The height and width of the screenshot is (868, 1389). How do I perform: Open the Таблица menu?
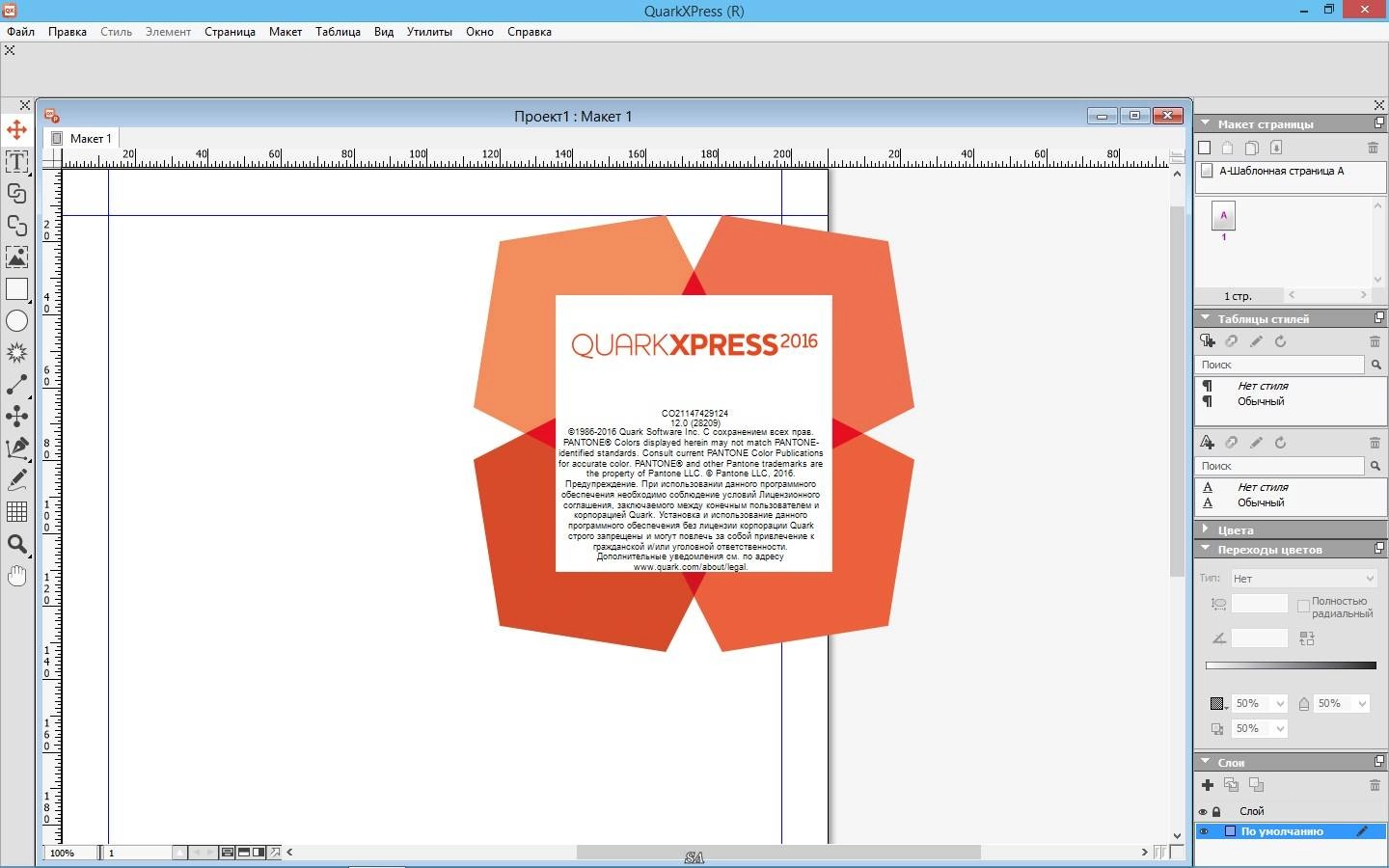[338, 32]
